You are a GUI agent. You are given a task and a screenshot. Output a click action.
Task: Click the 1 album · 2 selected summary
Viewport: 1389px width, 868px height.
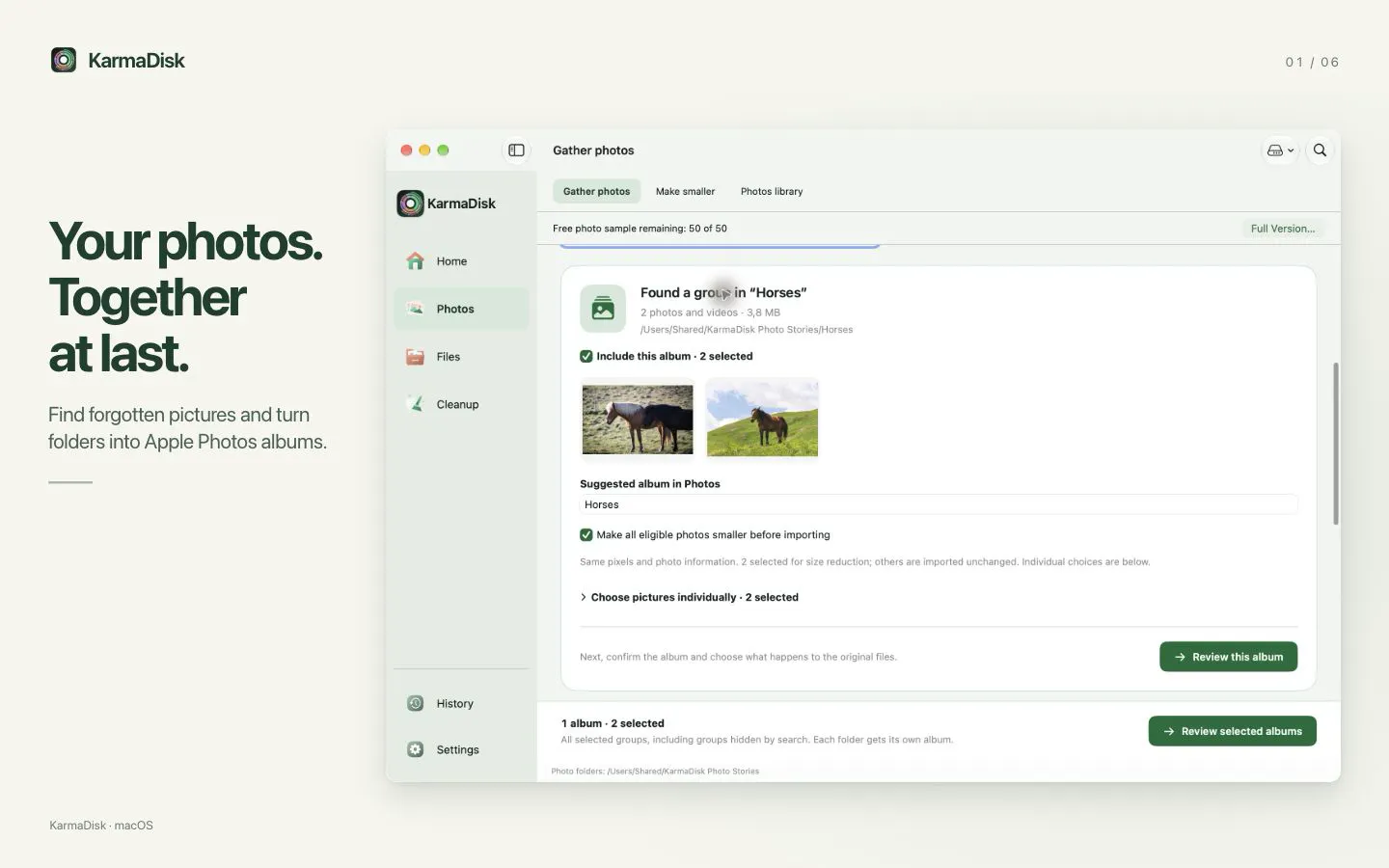tap(613, 723)
